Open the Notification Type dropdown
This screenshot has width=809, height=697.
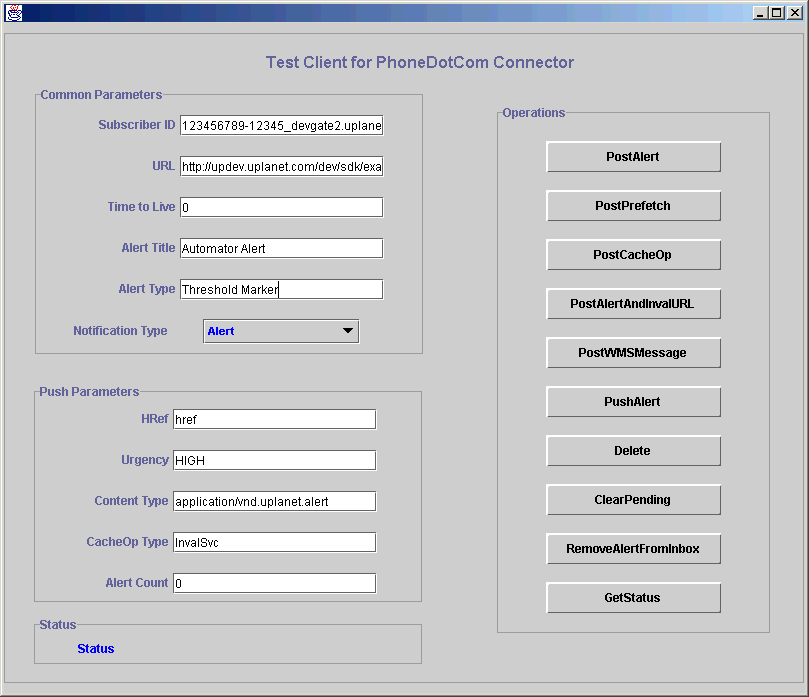(345, 330)
